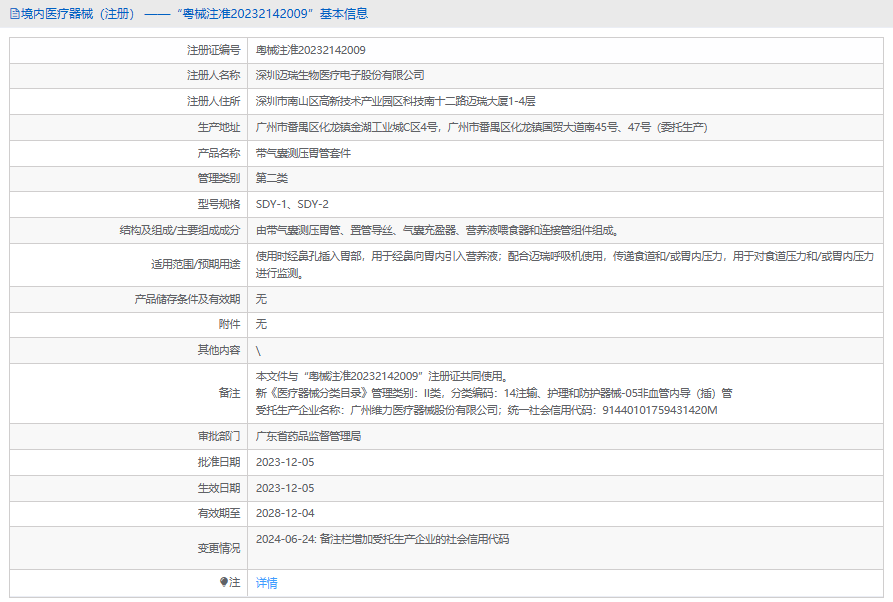Screen dimensions: 893x602
Task: Select the credit code 91440101759431420M line
Action: pyautogui.click(x=486, y=410)
